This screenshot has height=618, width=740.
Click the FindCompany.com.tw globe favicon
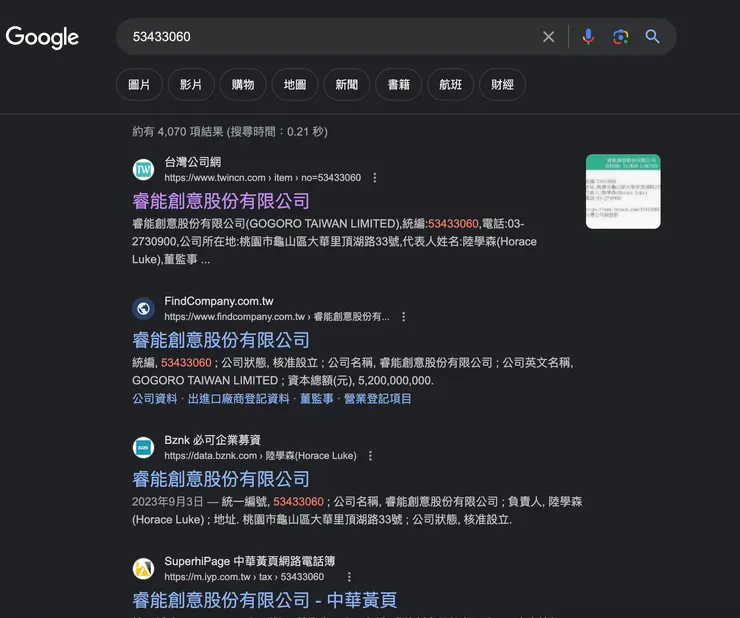[143, 308]
